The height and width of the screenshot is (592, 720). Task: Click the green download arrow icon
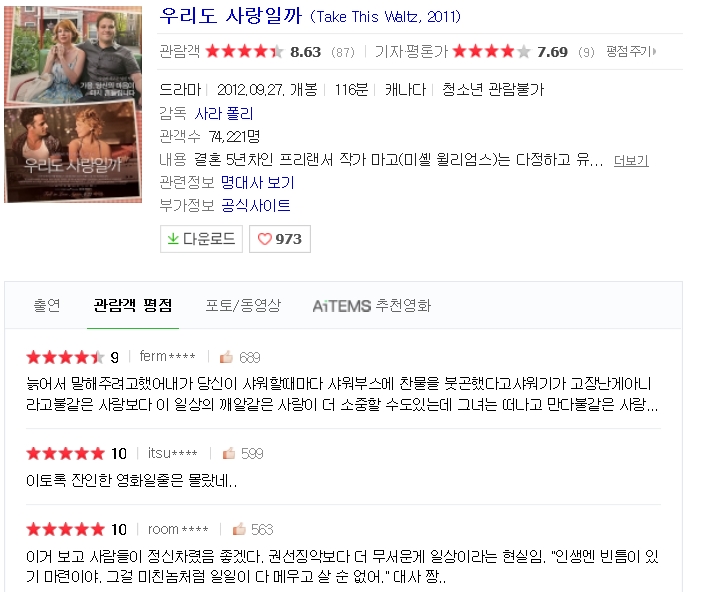point(173,239)
